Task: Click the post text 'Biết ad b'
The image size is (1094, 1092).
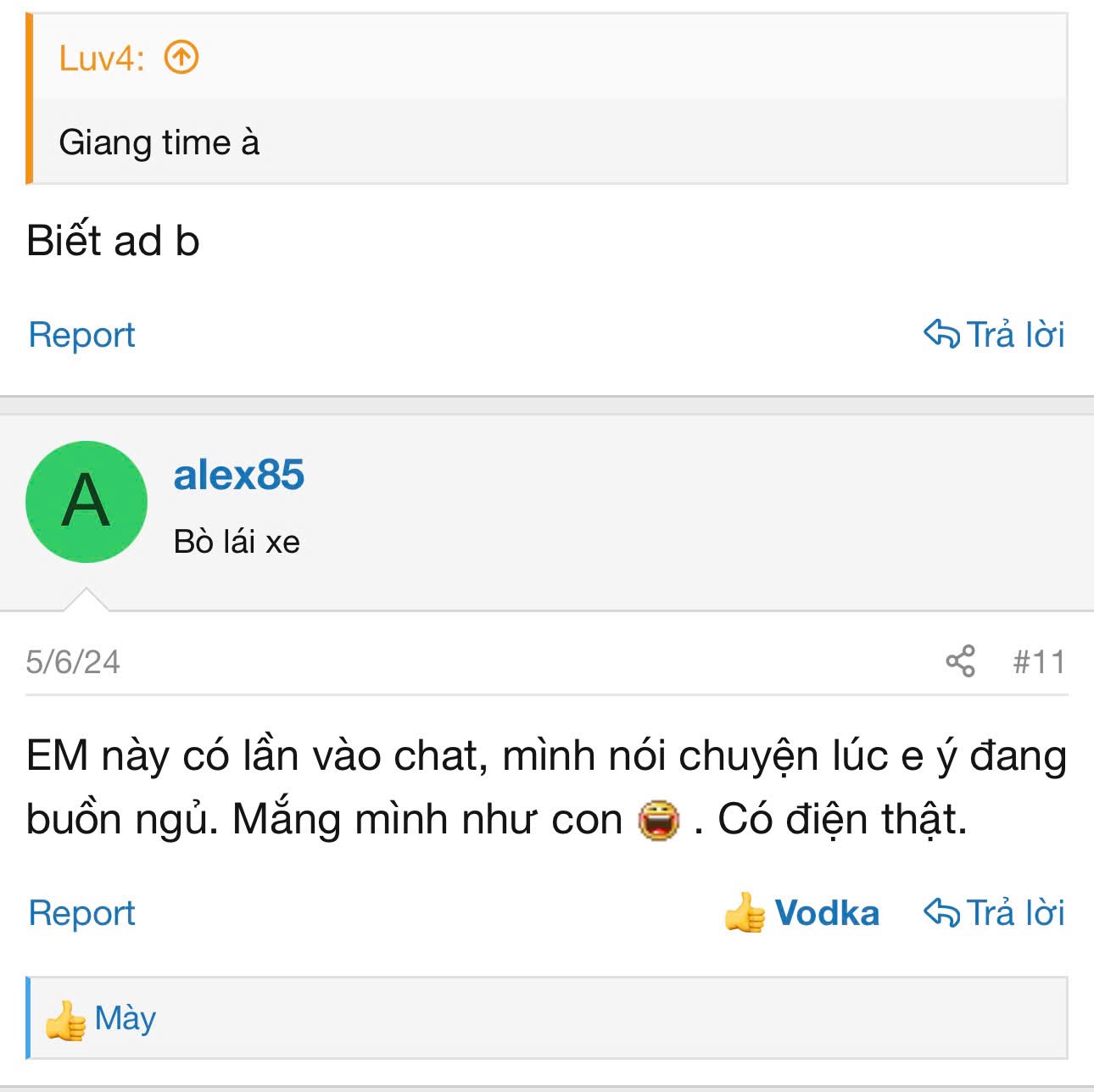Action: 113,241
